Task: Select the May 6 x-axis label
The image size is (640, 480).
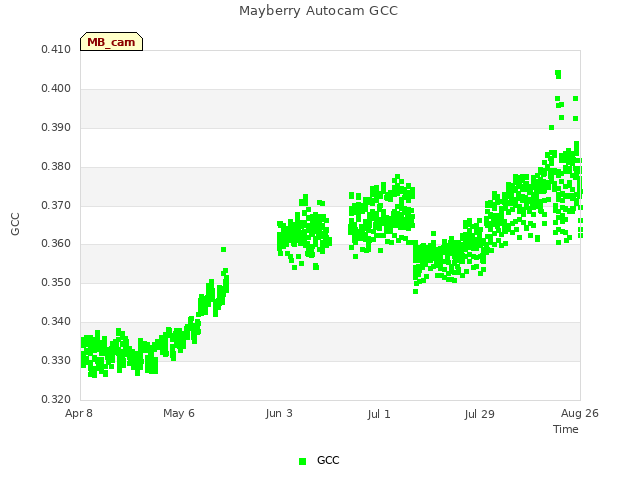Action: click(x=179, y=413)
